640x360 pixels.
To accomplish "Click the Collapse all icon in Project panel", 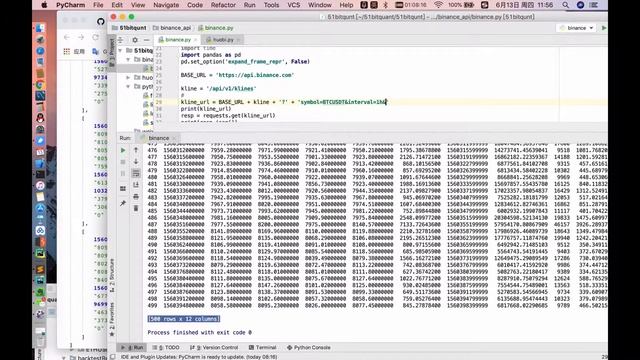I will [121, 40].
